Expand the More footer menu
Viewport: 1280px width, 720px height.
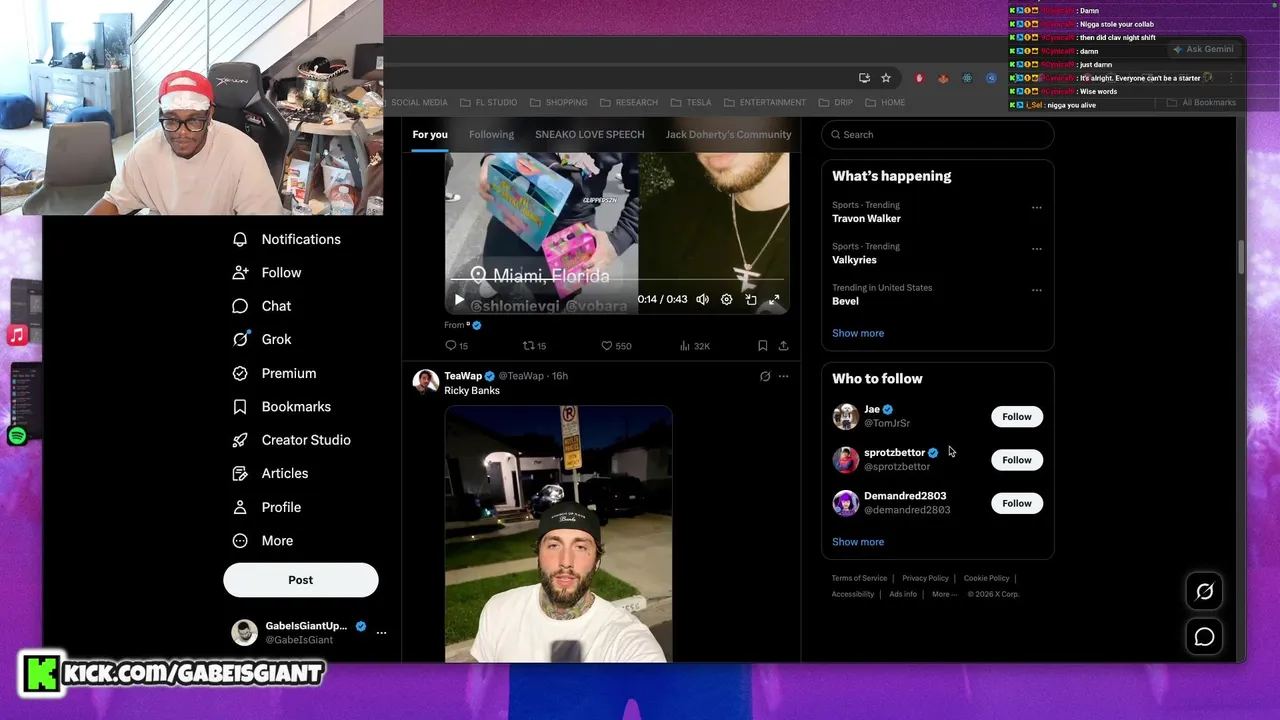coord(944,594)
